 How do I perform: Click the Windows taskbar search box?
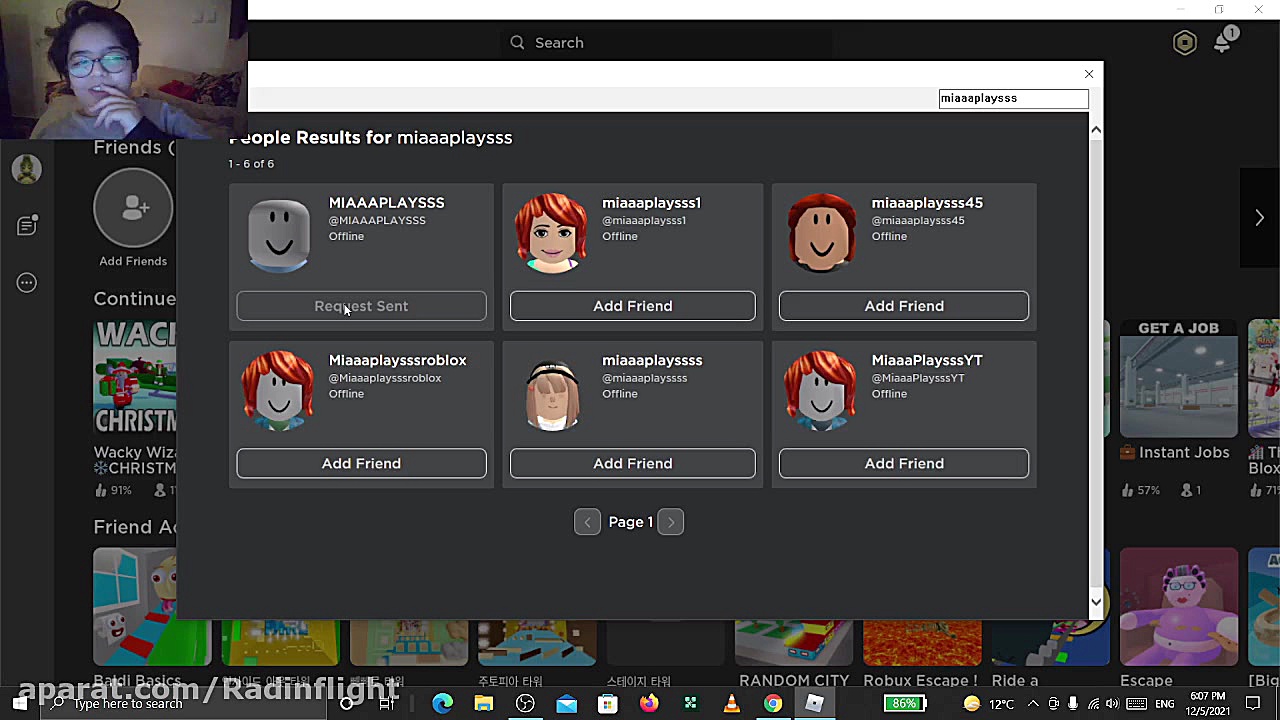[x=185, y=704]
